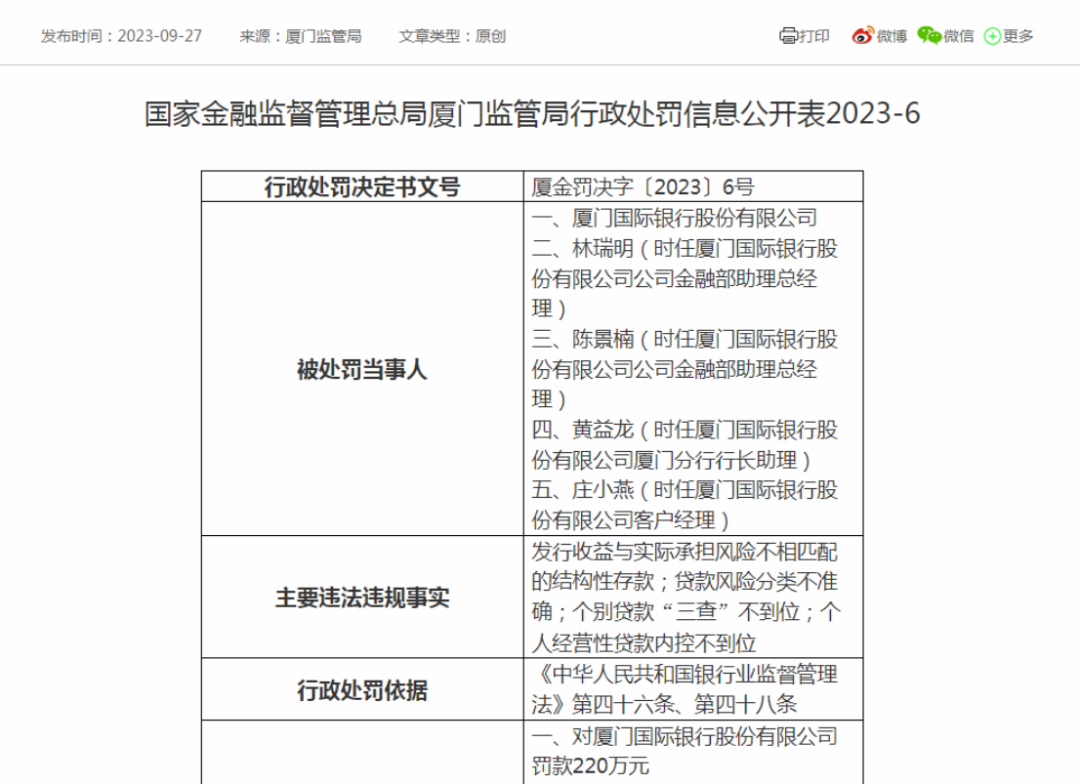Image resolution: width=1080 pixels, height=784 pixels.
Task: Click the publish date 2023-09-27
Action: [160, 36]
